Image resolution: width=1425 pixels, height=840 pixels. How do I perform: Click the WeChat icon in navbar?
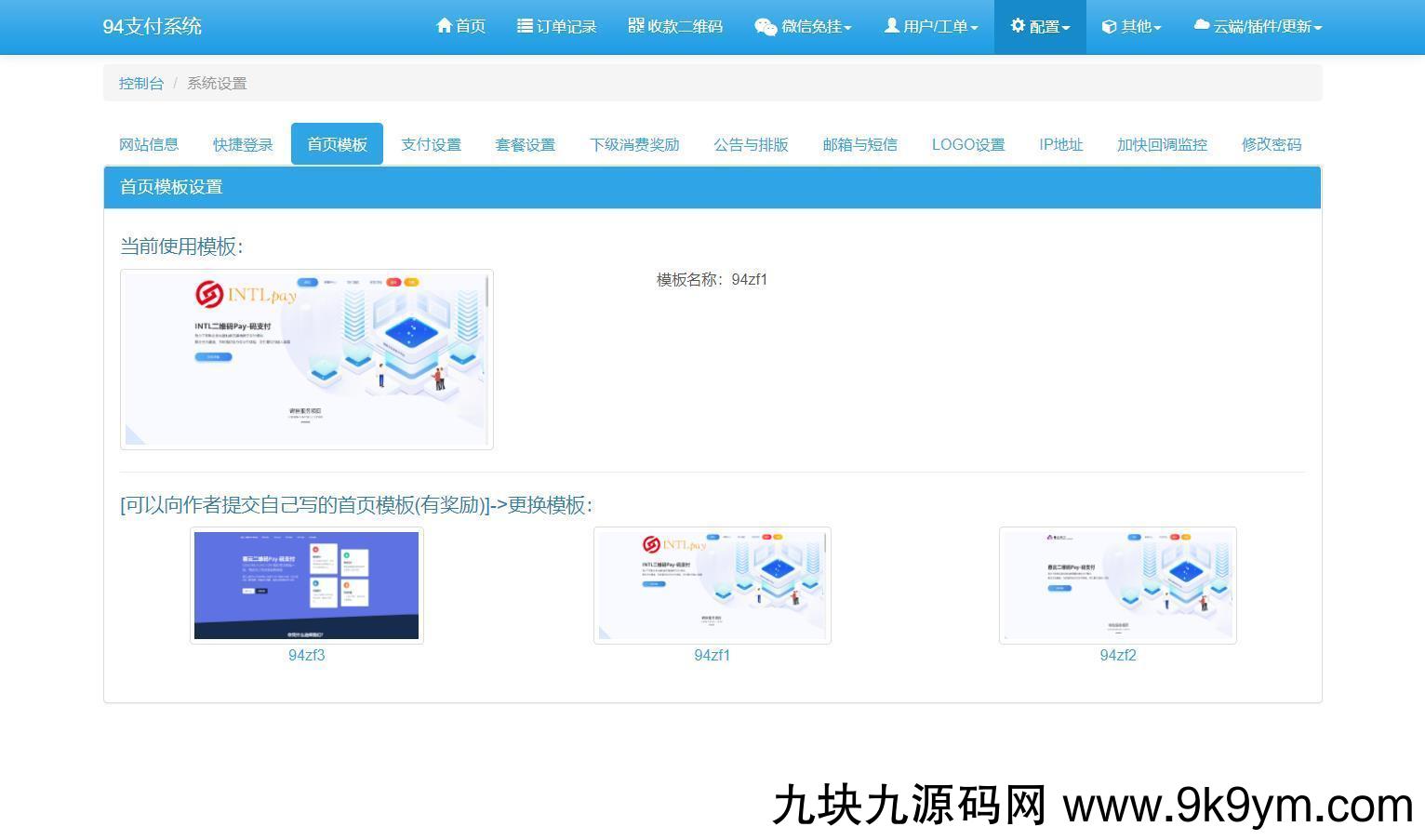[766, 27]
